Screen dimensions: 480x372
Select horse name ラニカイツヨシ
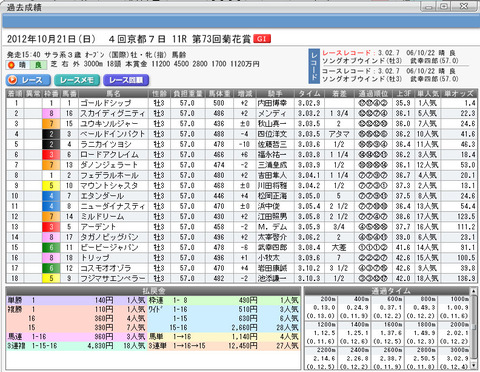[106, 145]
